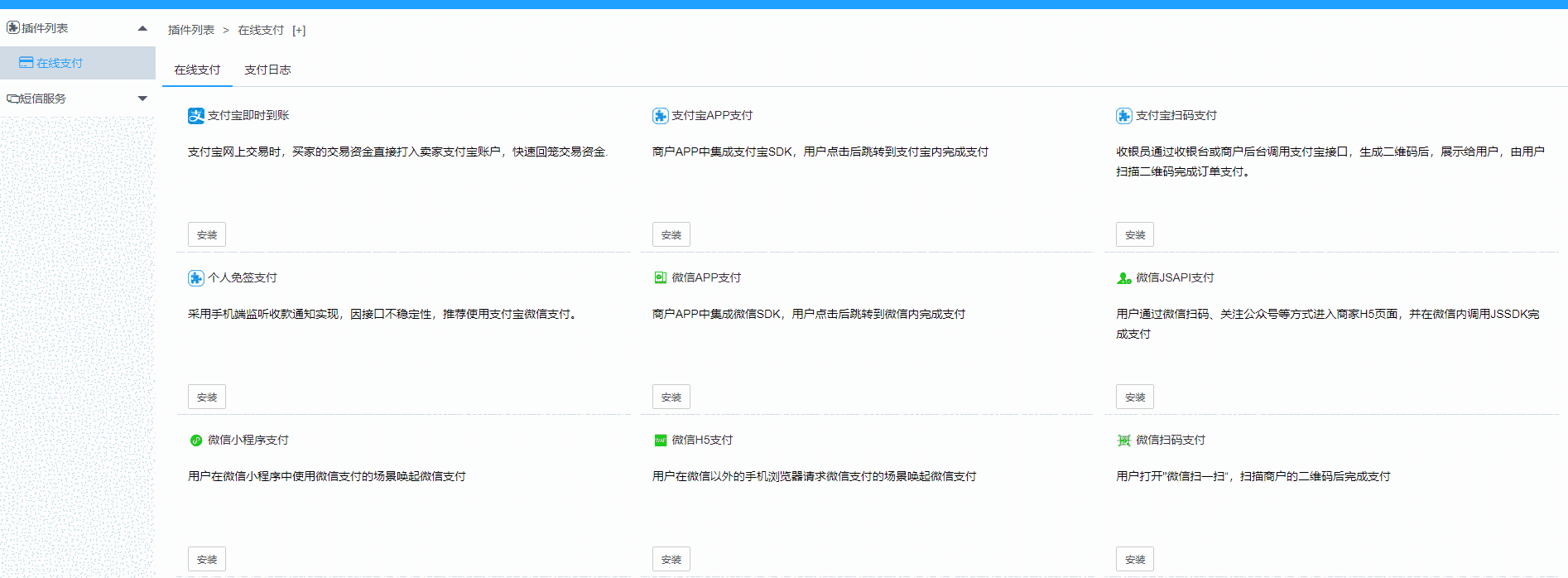The width and height of the screenshot is (1568, 578).
Task: Expand the 短信服务 sidebar dropdown arrow
Action: (142, 99)
